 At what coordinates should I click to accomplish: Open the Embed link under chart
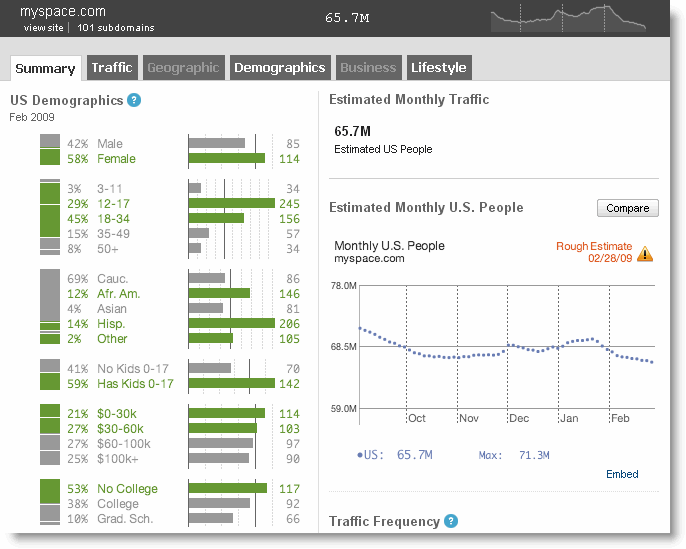(x=622, y=474)
